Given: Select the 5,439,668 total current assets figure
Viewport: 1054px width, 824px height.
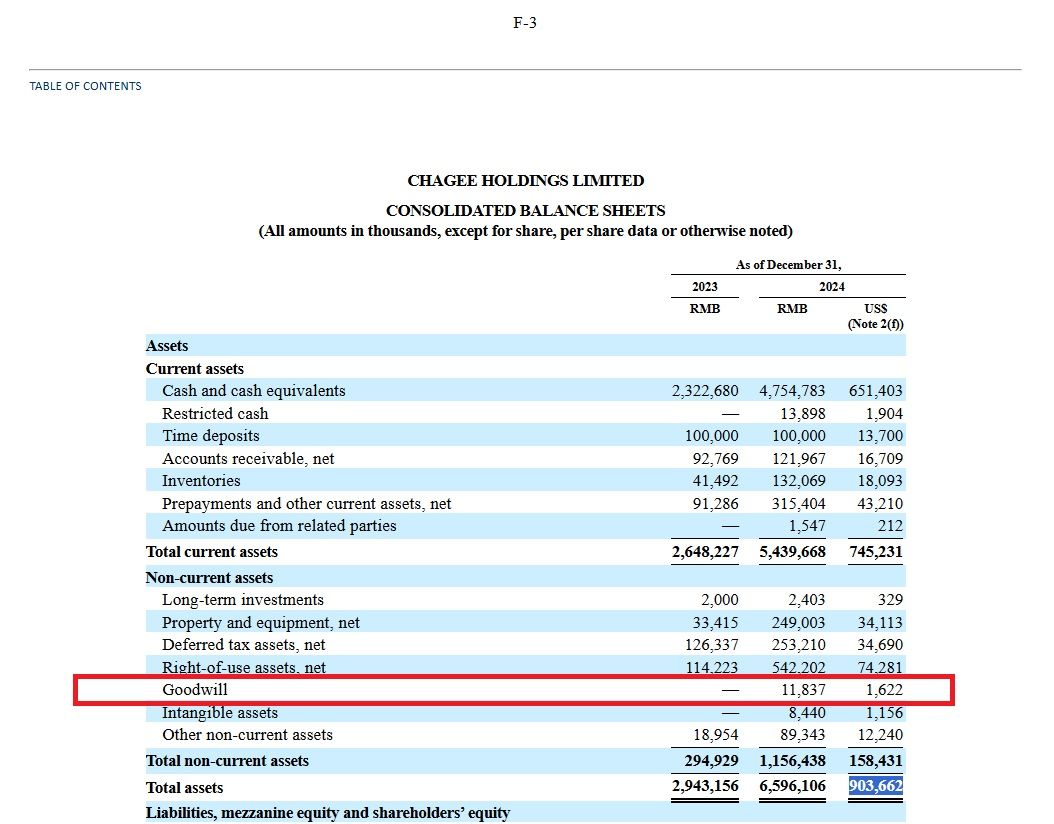Looking at the screenshot, I should (x=792, y=552).
